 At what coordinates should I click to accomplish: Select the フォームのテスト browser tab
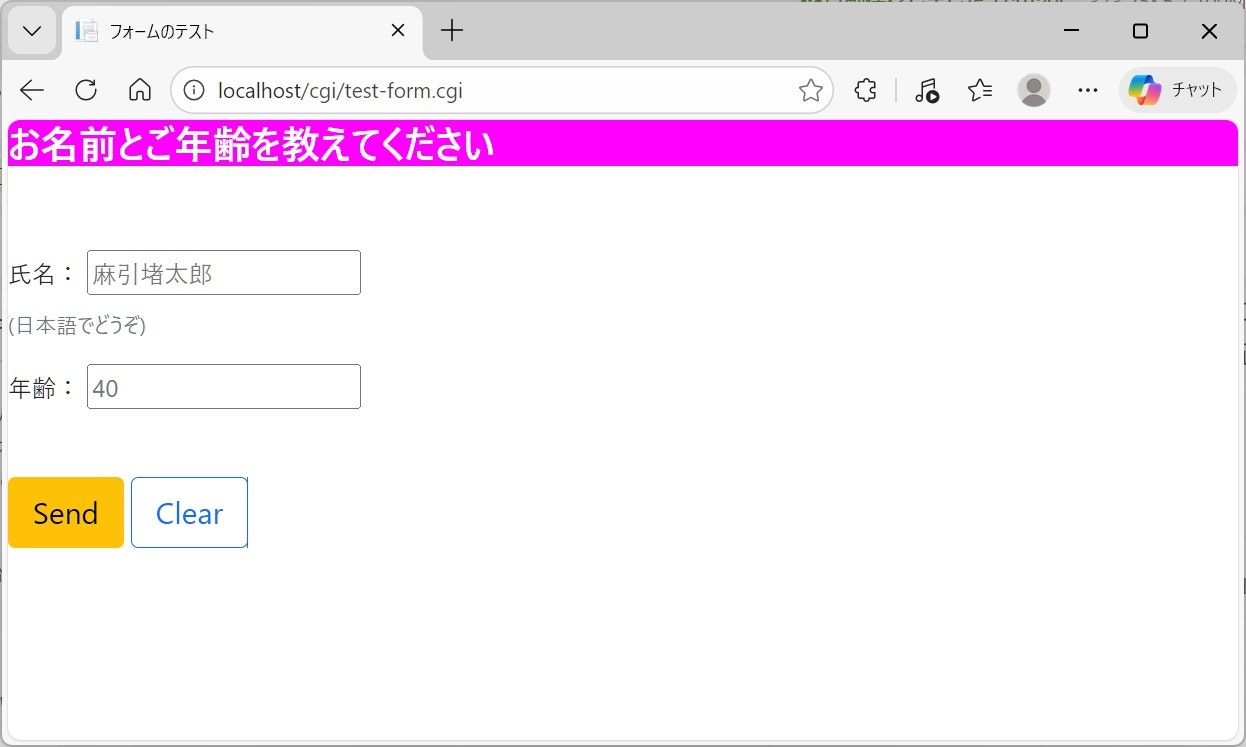pos(242,31)
